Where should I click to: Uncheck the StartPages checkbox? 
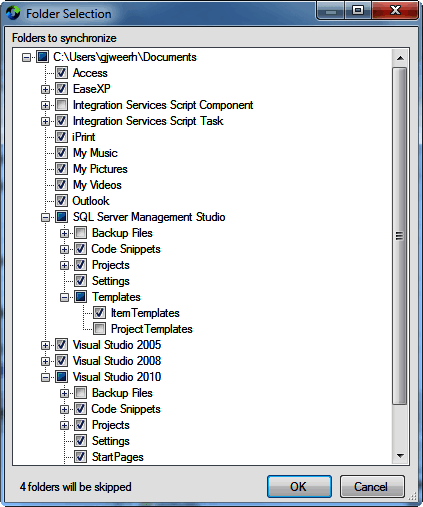pos(80,457)
